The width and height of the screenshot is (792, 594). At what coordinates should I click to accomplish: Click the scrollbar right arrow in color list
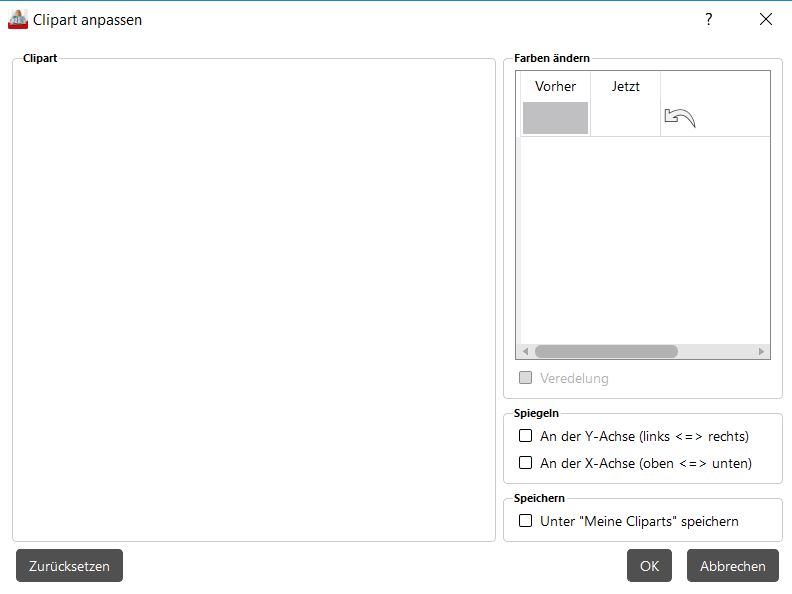point(761,351)
